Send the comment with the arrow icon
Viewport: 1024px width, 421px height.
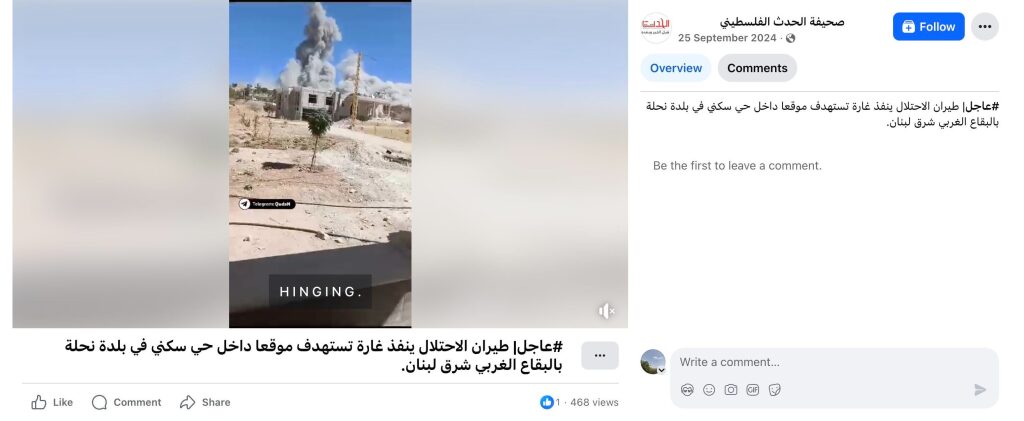click(x=980, y=390)
